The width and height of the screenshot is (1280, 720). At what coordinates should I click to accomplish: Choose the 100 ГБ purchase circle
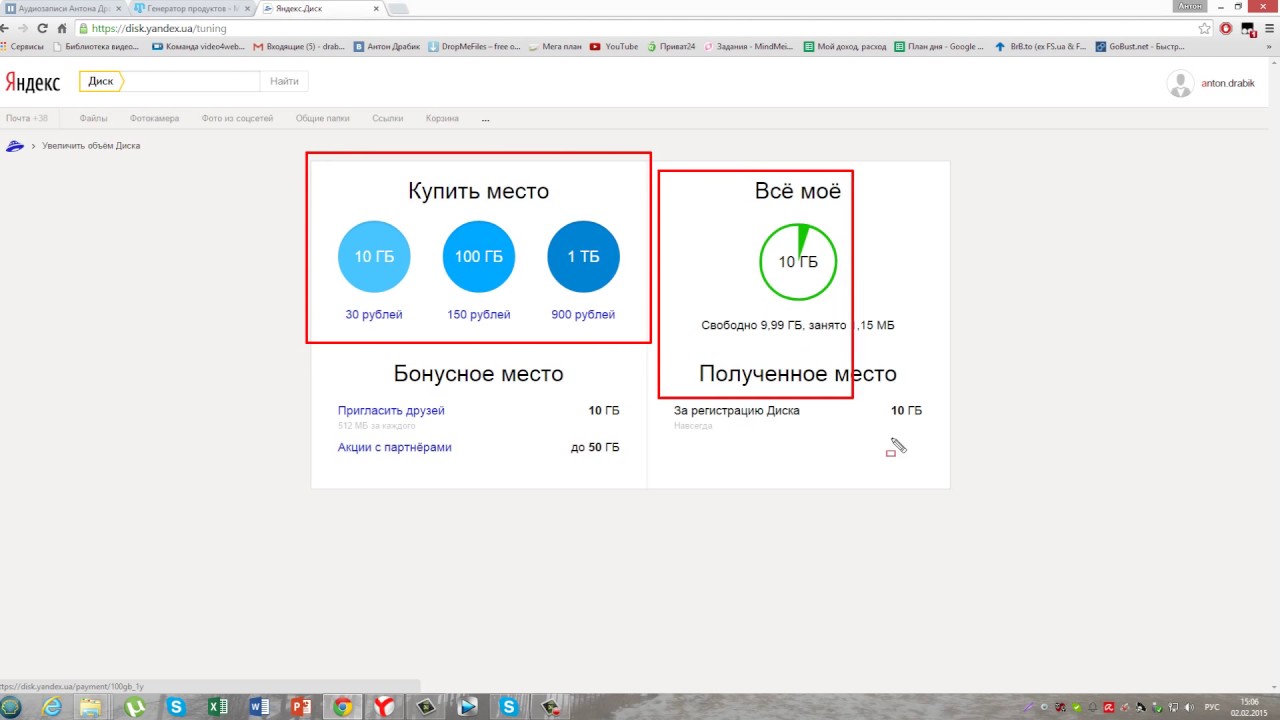point(479,257)
